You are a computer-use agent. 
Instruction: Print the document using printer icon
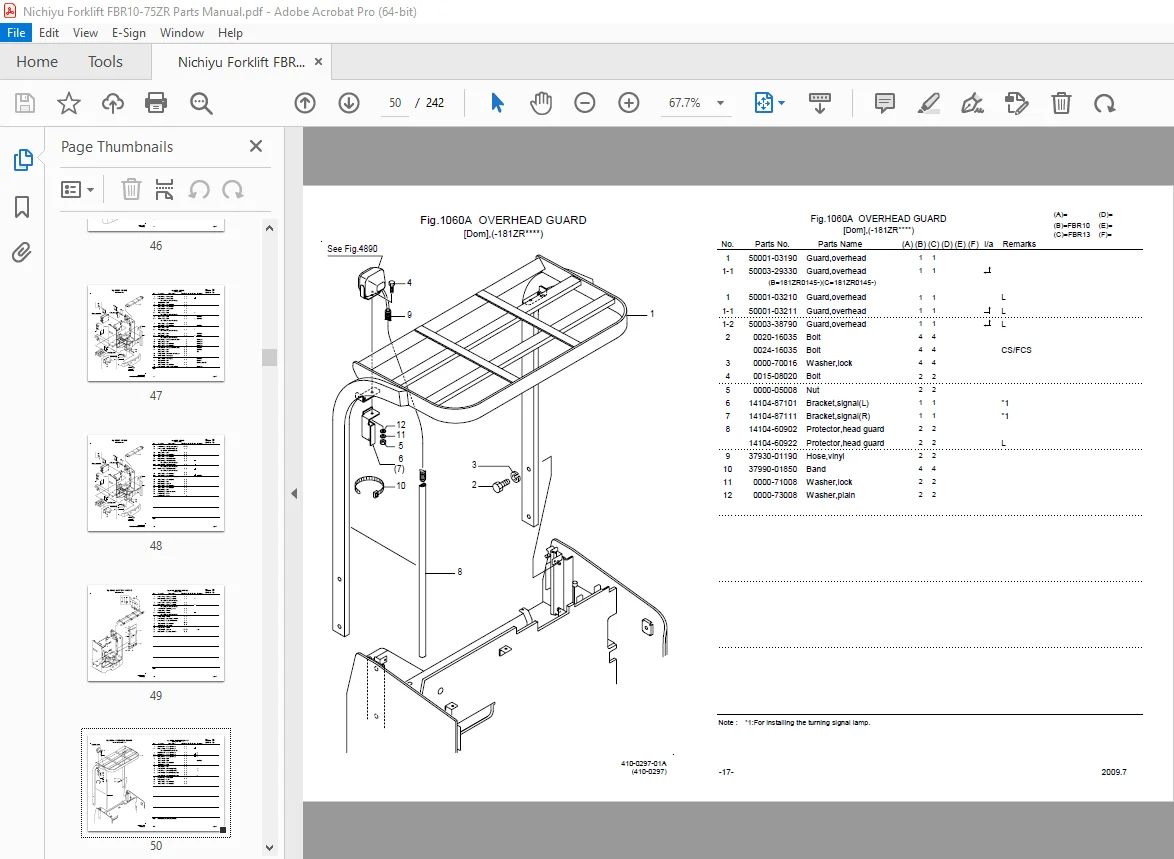point(156,103)
